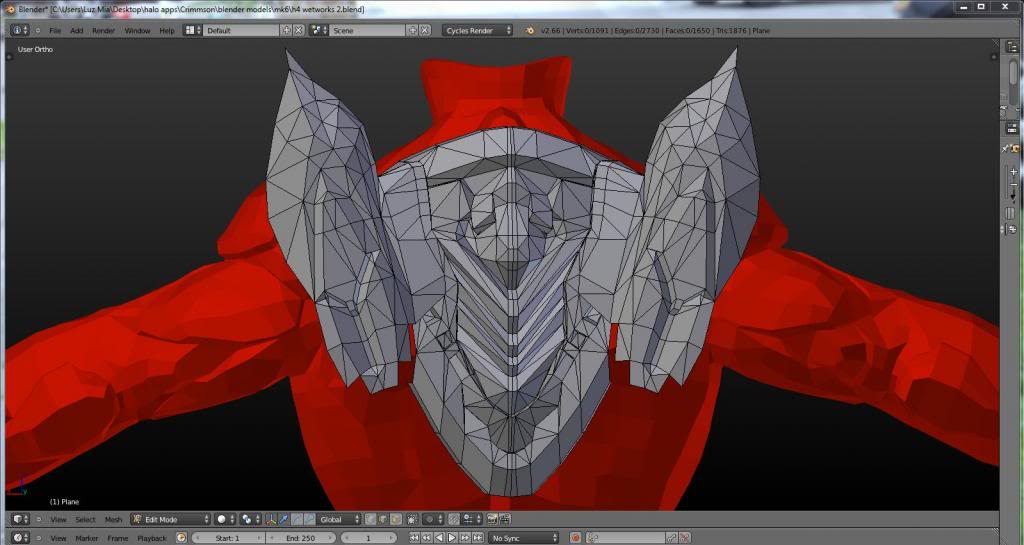Open the Help menu
Image resolution: width=1024 pixels, height=545 pixels.
click(167, 31)
